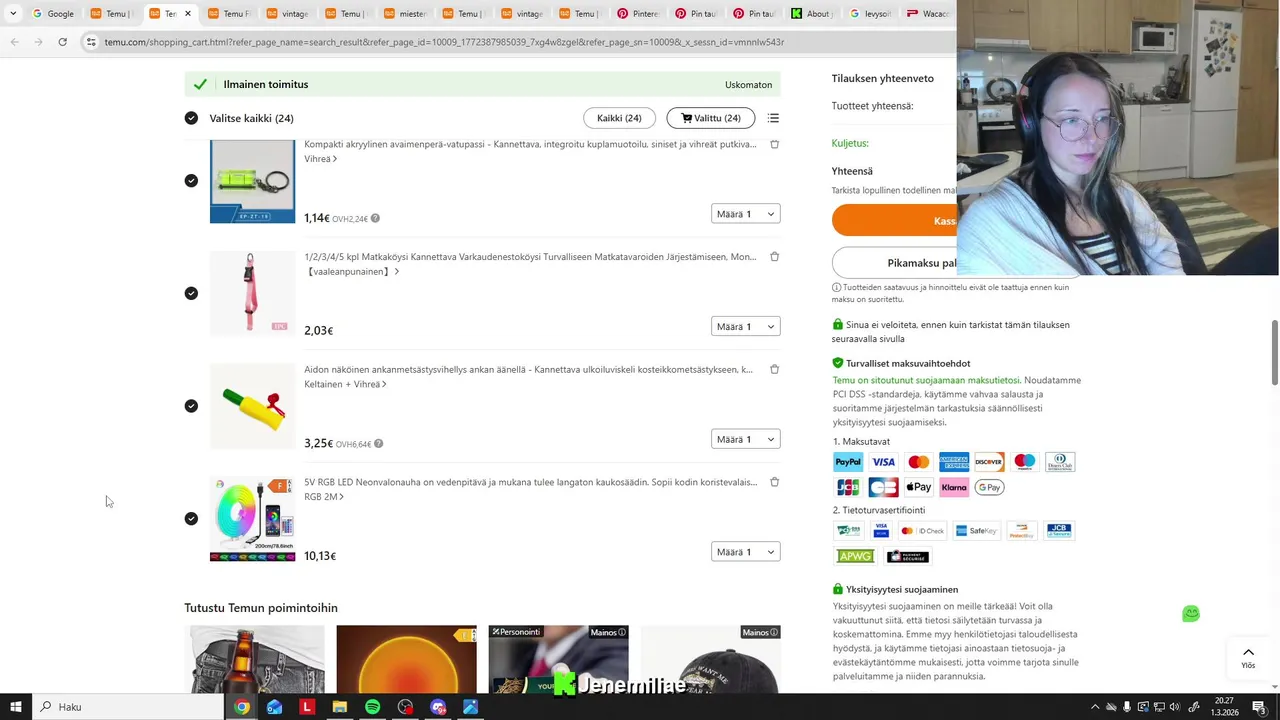Delete the keychain level item with trash icon

pyautogui.click(x=774, y=144)
